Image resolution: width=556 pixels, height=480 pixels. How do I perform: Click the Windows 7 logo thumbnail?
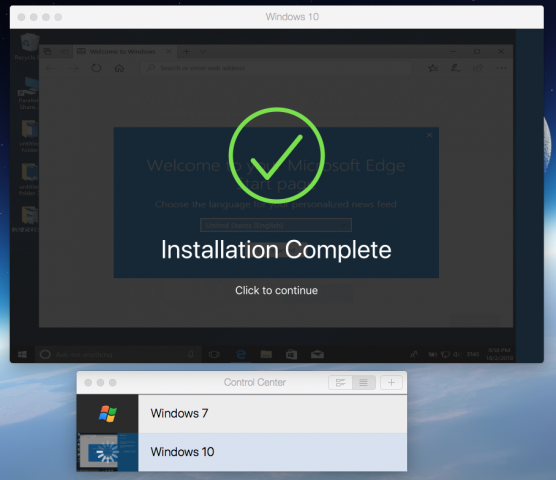coord(107,414)
